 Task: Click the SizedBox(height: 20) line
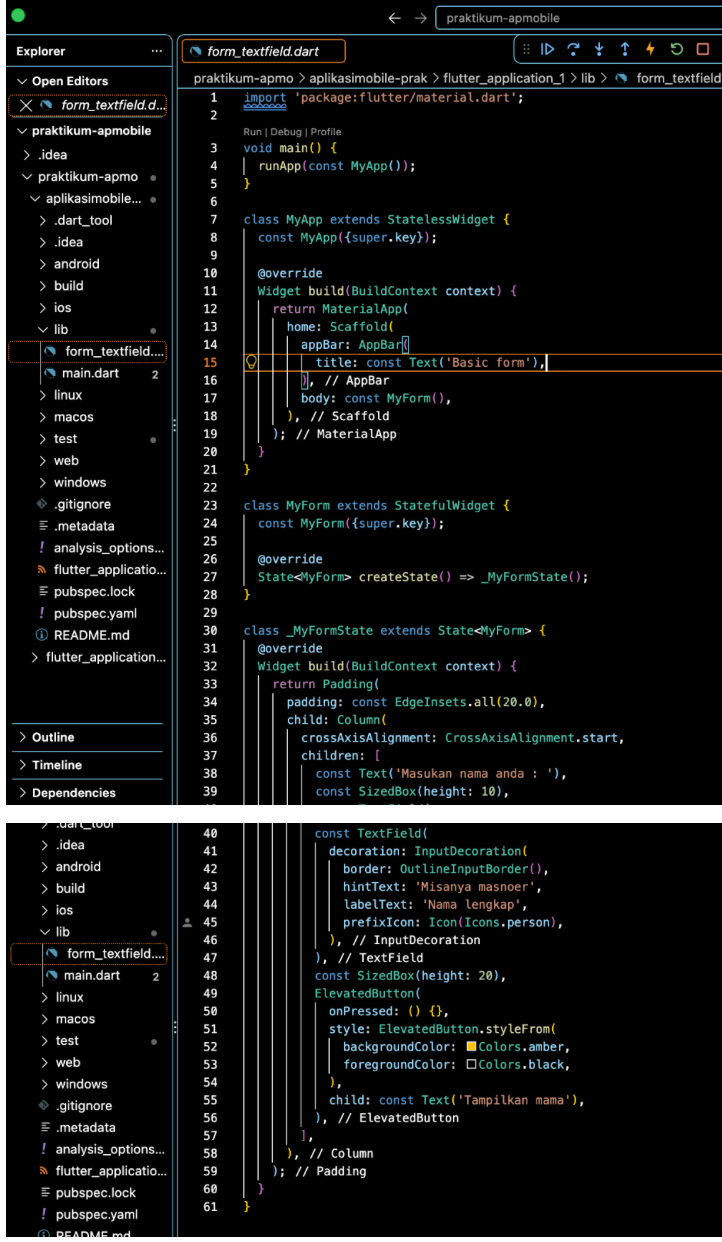pyautogui.click(x=411, y=976)
